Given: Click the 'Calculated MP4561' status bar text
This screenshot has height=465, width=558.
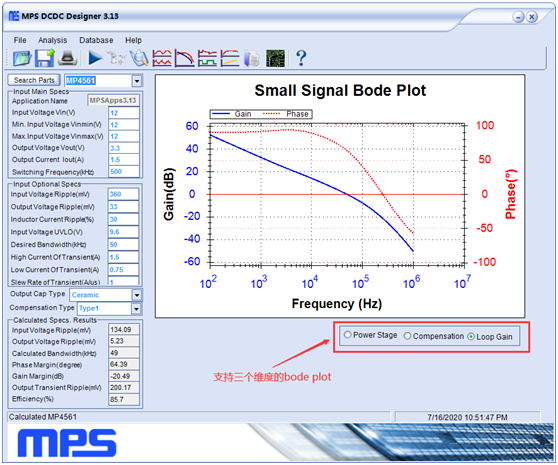Looking at the screenshot, I should tap(43, 417).
